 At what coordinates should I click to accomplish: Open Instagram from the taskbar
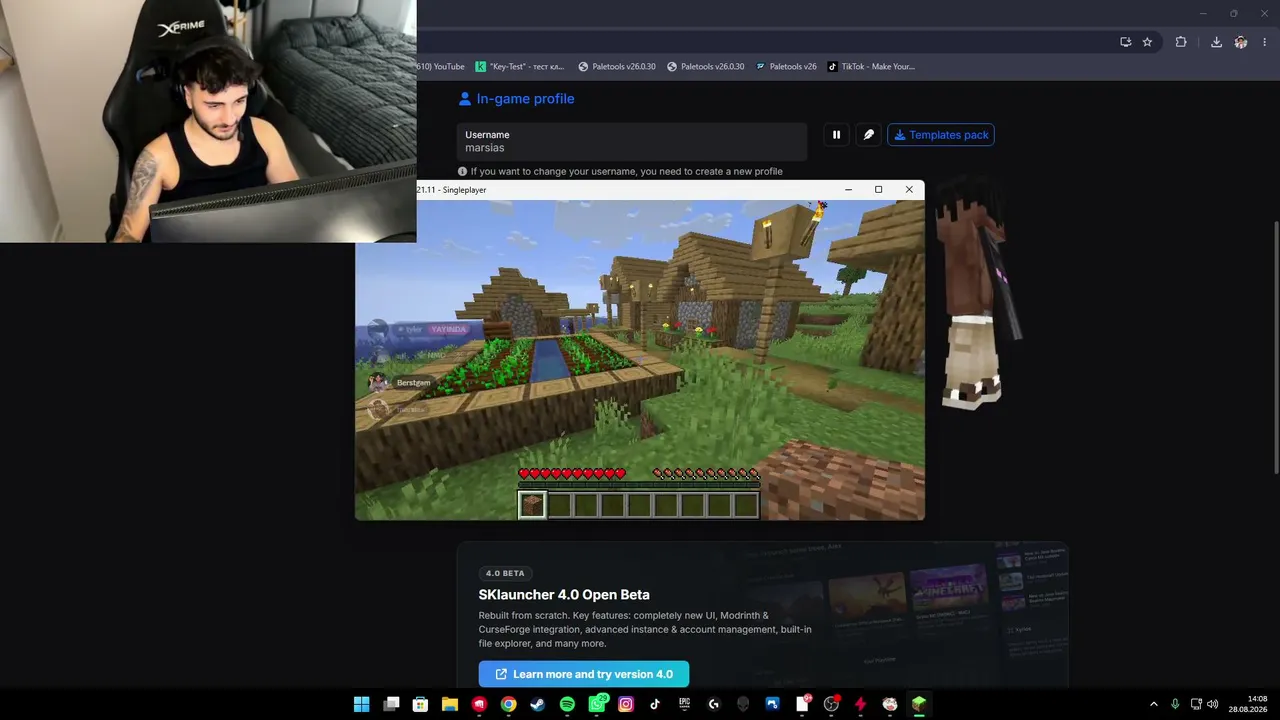tap(626, 704)
